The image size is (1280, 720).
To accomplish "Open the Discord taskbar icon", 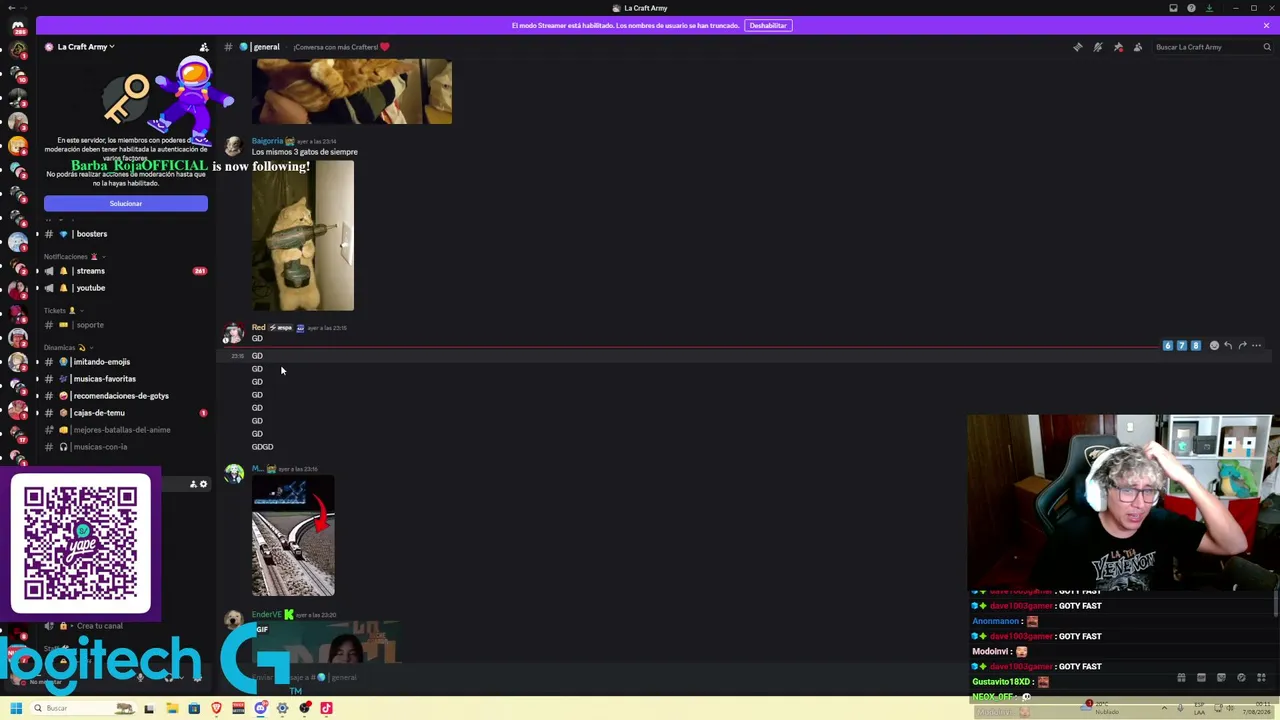I will pyautogui.click(x=260, y=708).
